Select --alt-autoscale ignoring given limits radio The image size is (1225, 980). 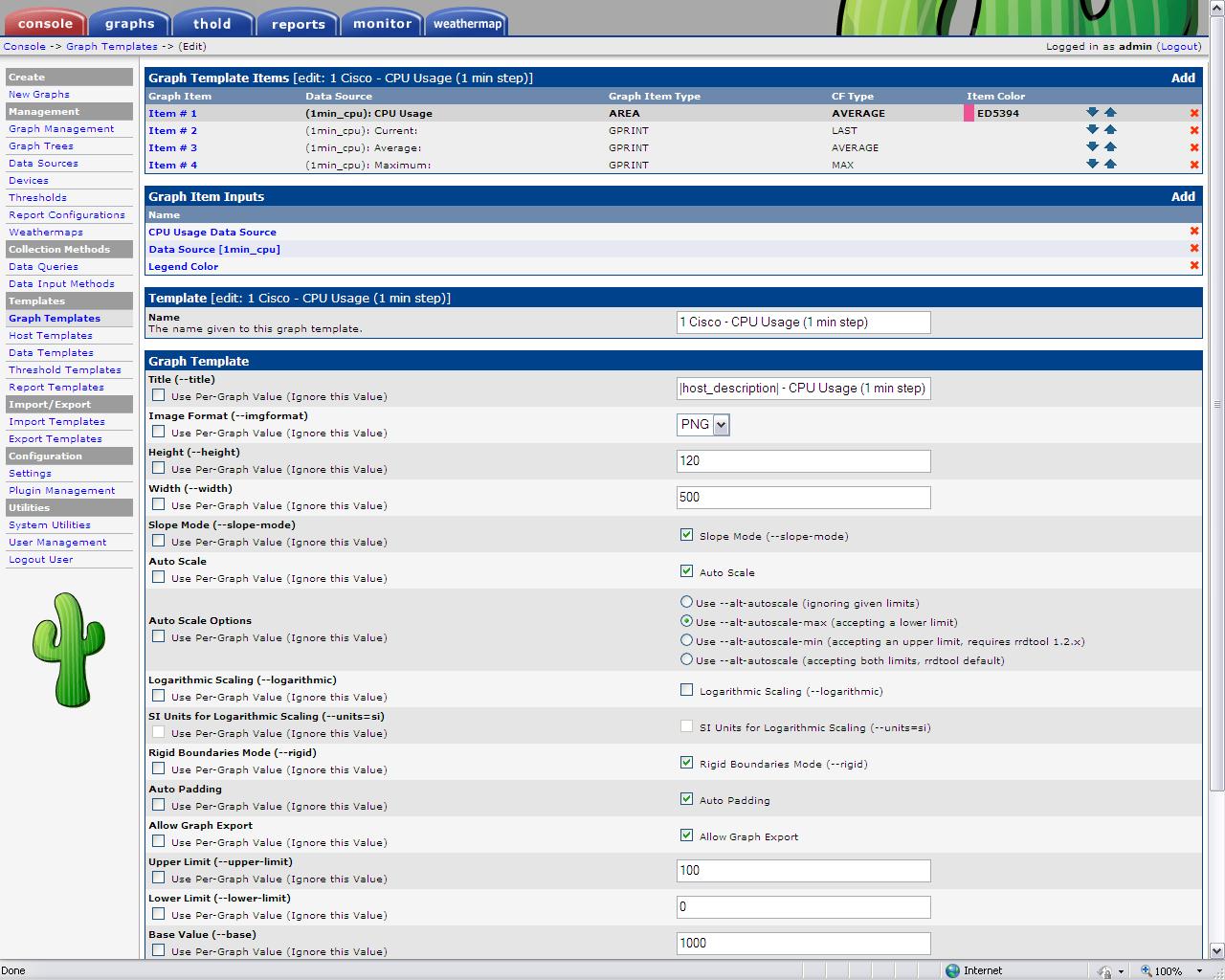tap(686, 602)
